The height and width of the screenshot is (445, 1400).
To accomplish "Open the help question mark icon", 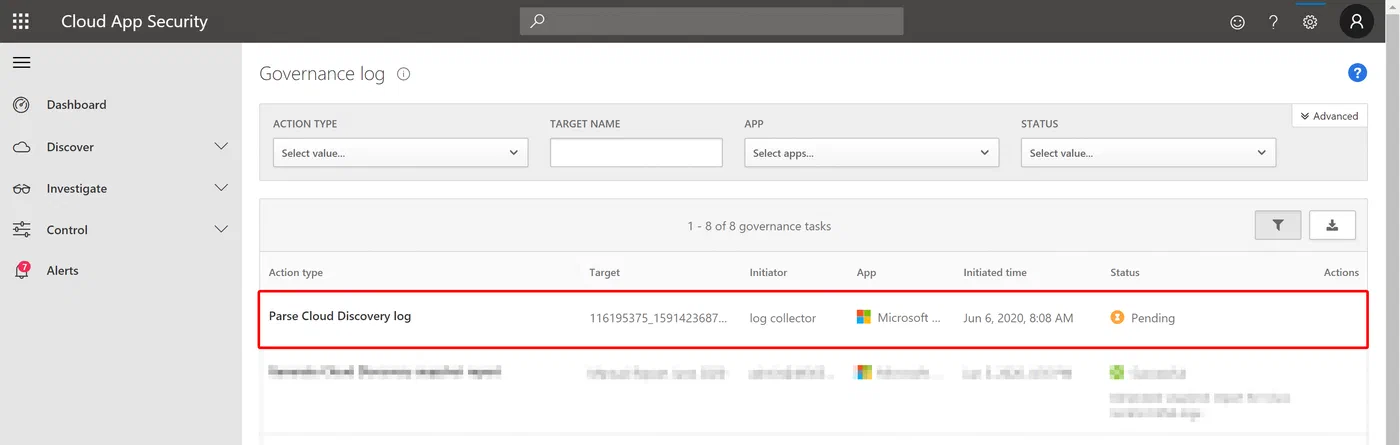I will coord(1273,22).
